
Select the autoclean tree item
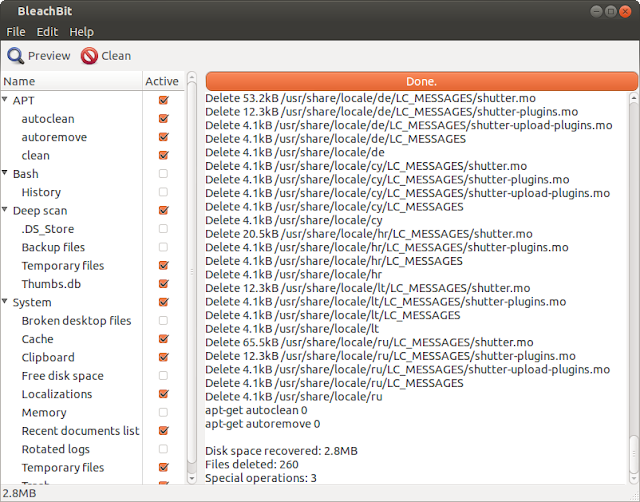pyautogui.click(x=48, y=119)
